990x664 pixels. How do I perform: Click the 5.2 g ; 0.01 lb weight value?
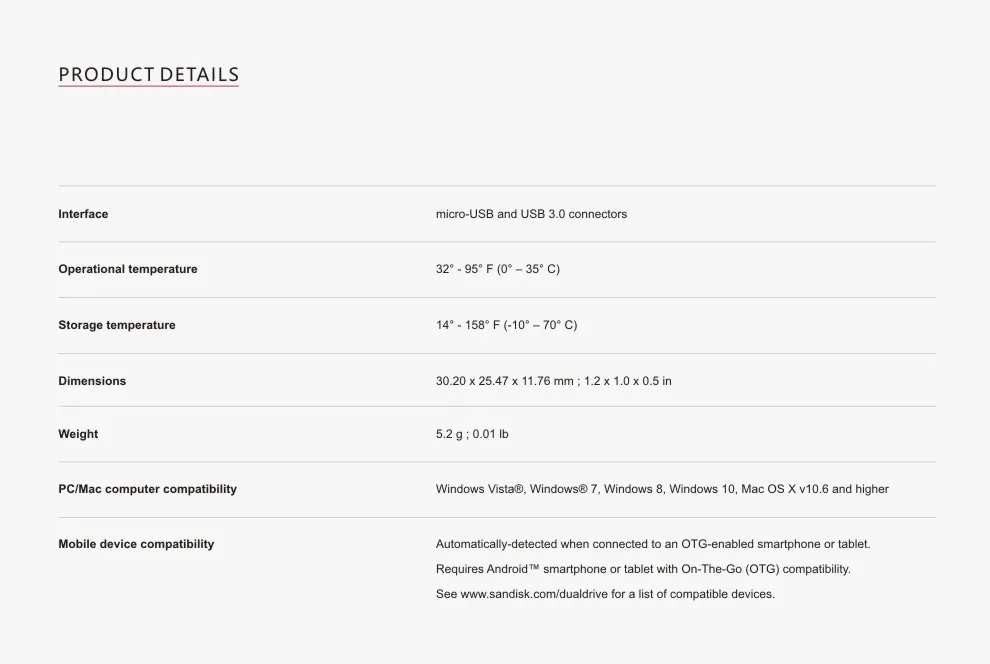point(472,434)
